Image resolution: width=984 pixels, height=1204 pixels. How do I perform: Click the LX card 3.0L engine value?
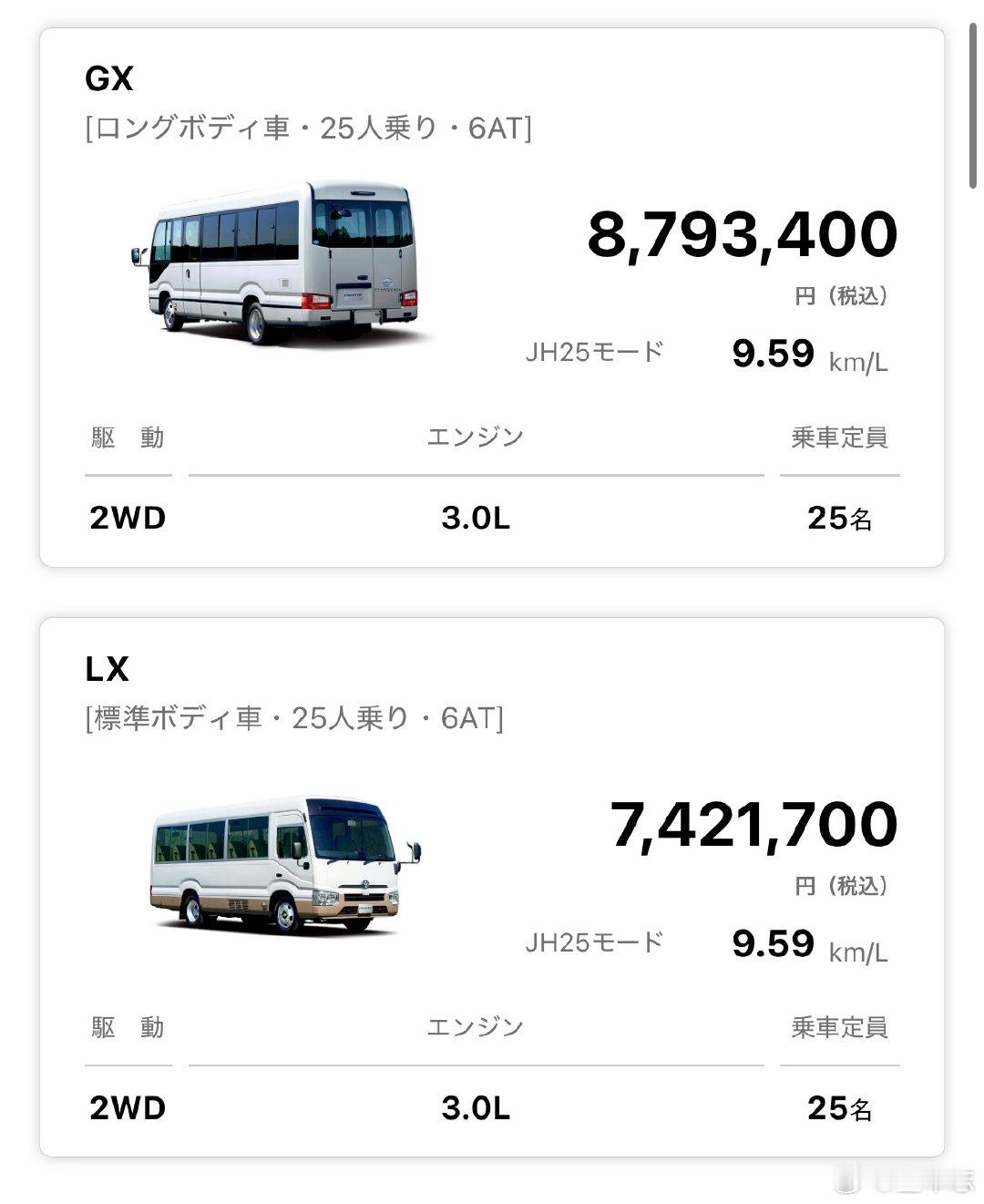point(476,1107)
